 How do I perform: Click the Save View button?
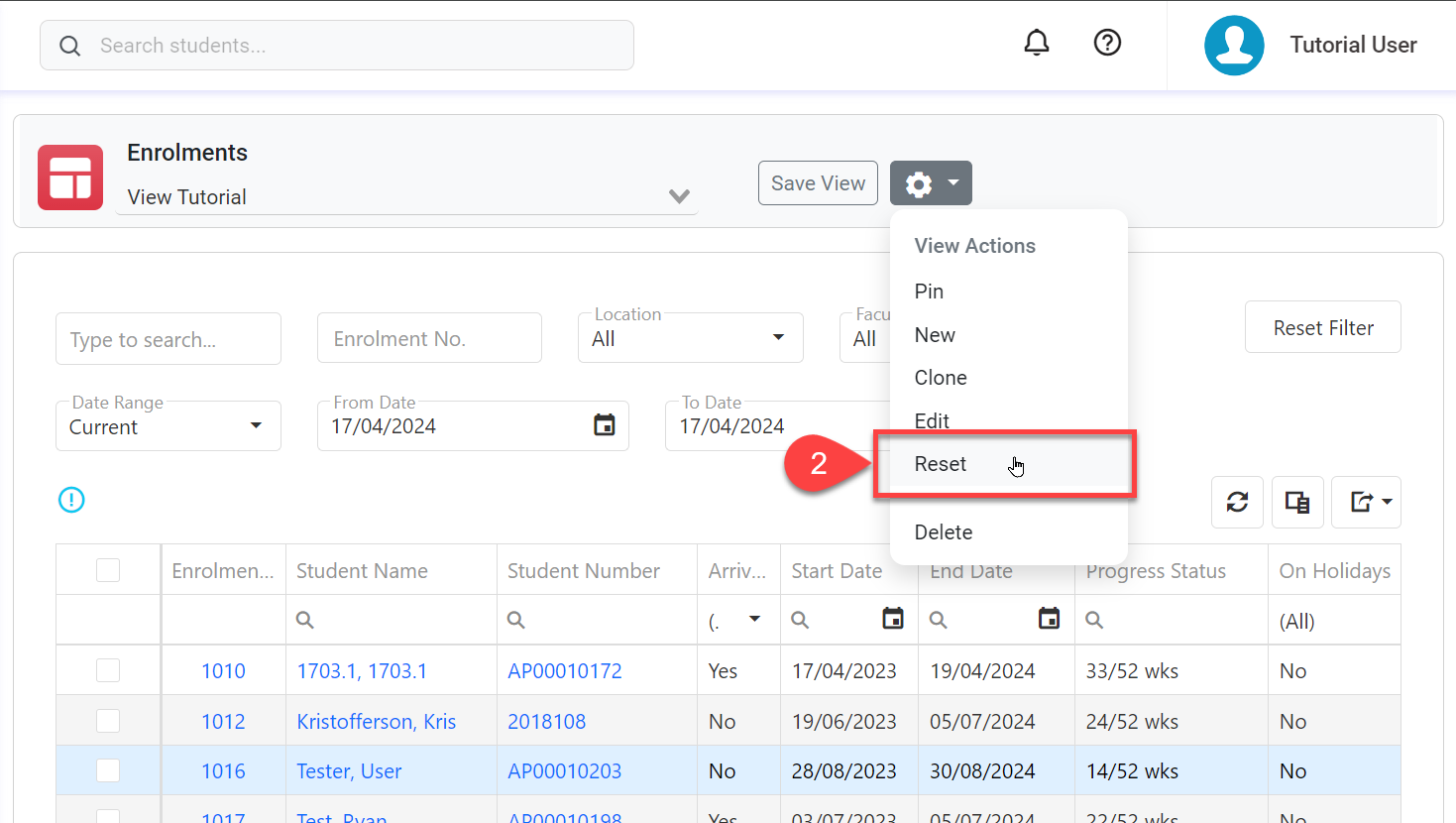coord(818,183)
